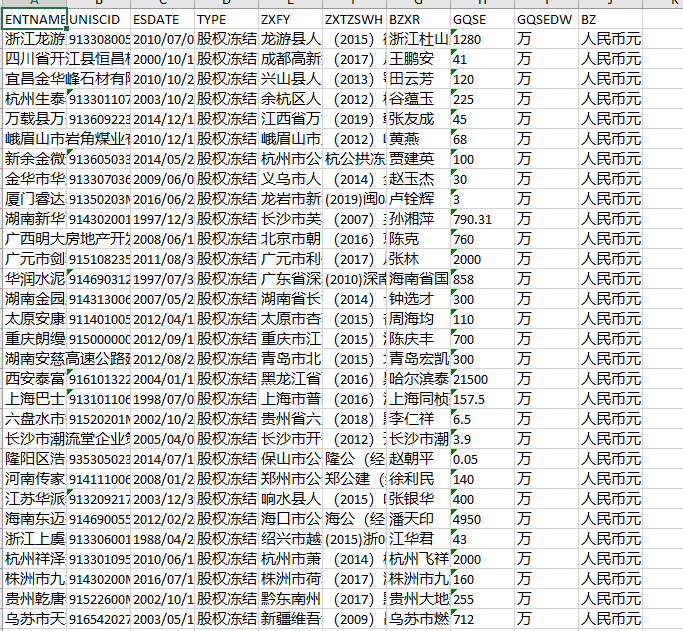Click the (2010)深南 notice number cell
Viewport: 683px width, 631px height.
pyautogui.click(x=355, y=279)
